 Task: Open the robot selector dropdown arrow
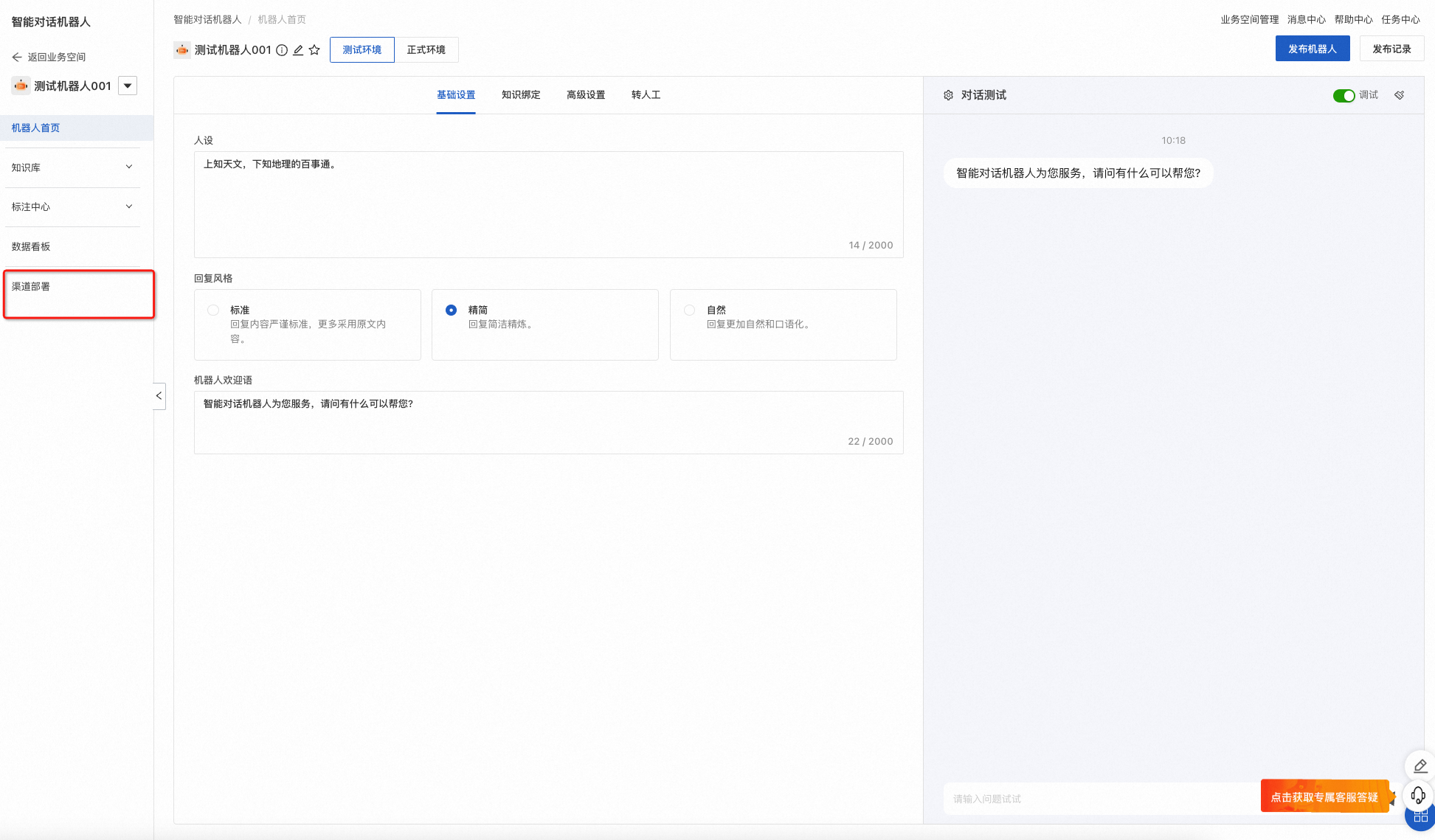(x=128, y=86)
